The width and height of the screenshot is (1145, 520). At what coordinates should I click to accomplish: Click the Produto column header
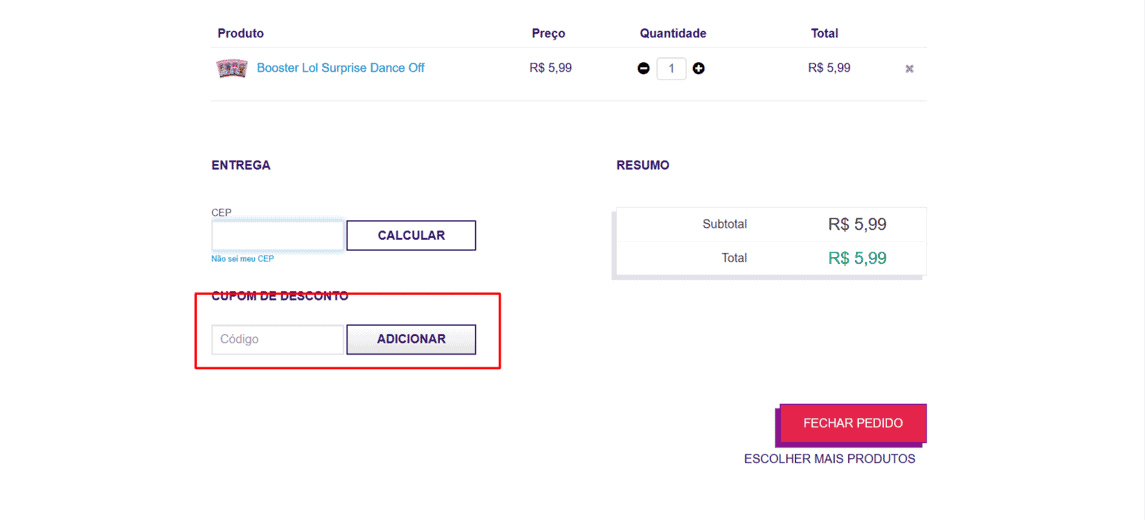coord(240,34)
